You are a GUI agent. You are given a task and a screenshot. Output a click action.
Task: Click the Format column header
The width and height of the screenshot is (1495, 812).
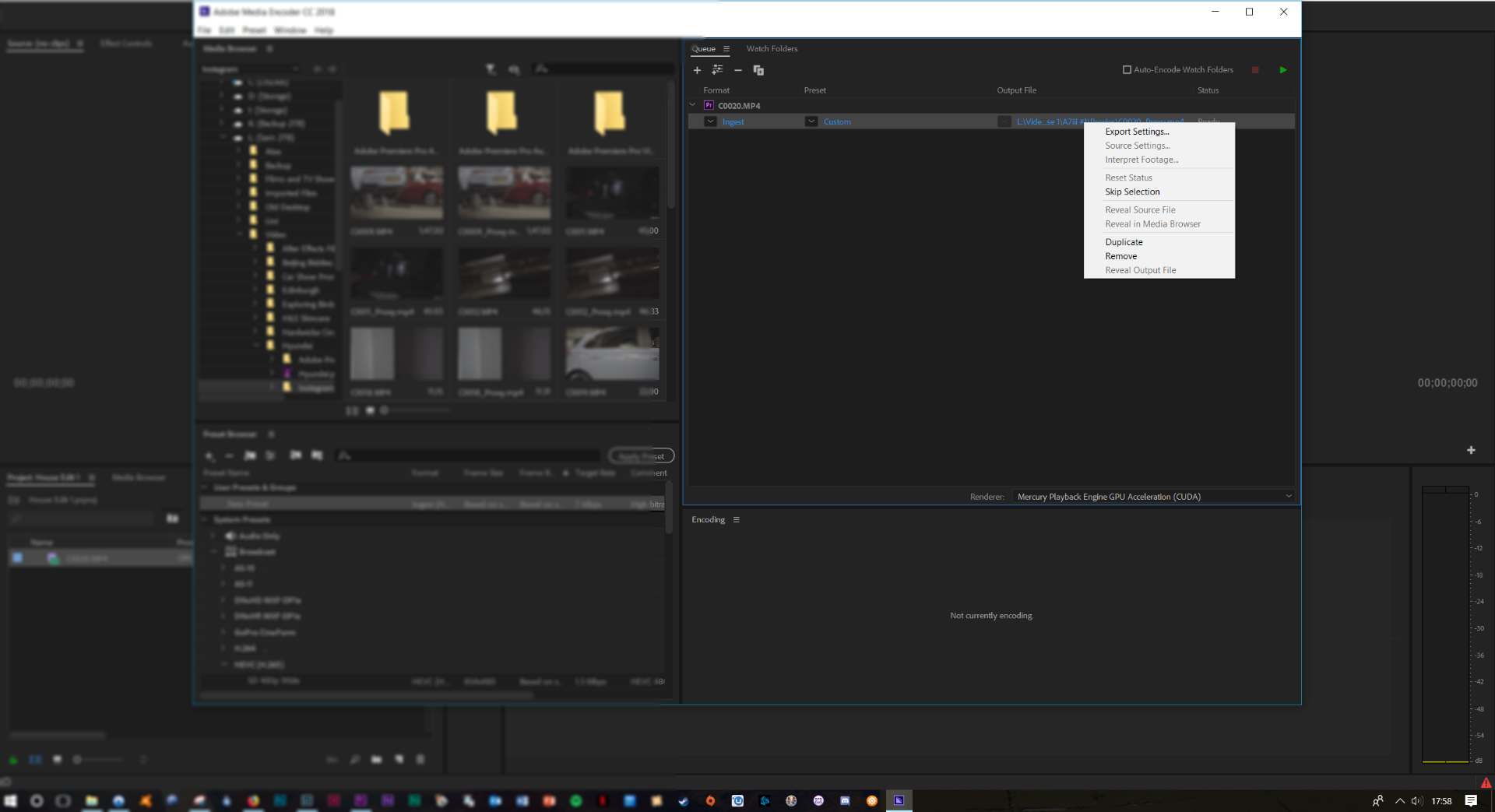point(716,90)
